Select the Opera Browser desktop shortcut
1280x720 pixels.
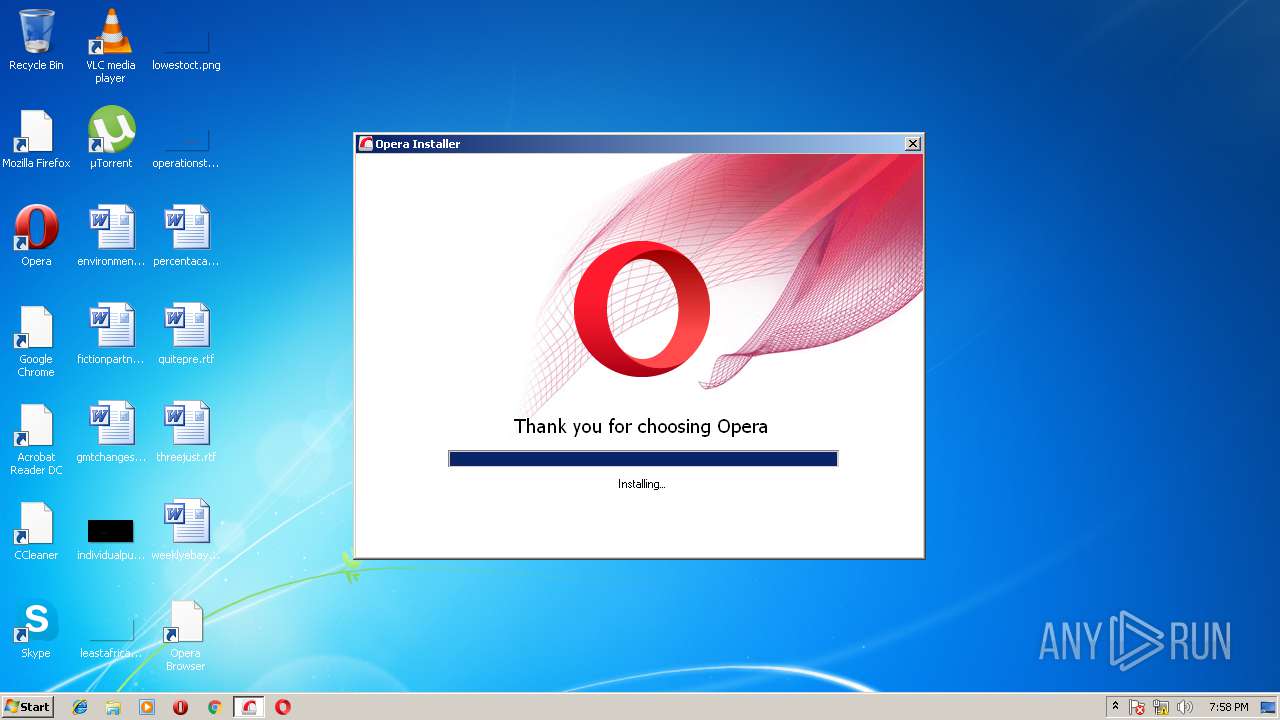pyautogui.click(x=186, y=636)
